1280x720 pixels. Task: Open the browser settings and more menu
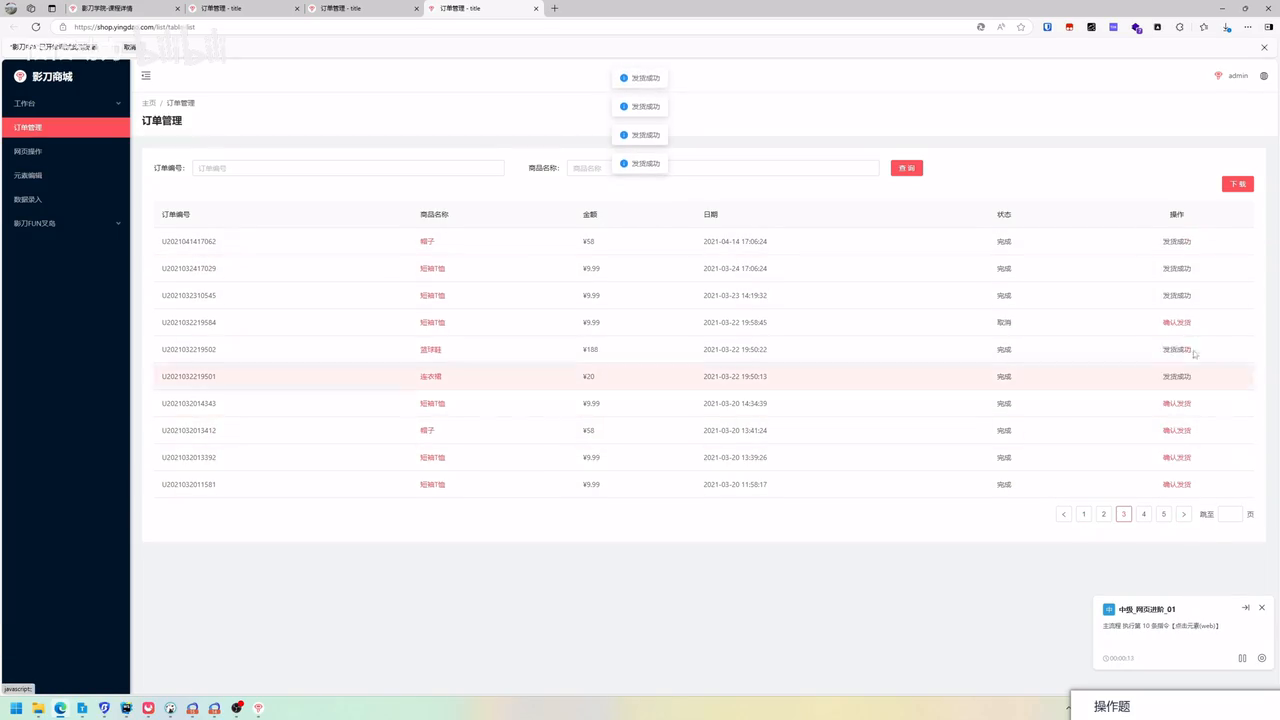[x=1247, y=27]
